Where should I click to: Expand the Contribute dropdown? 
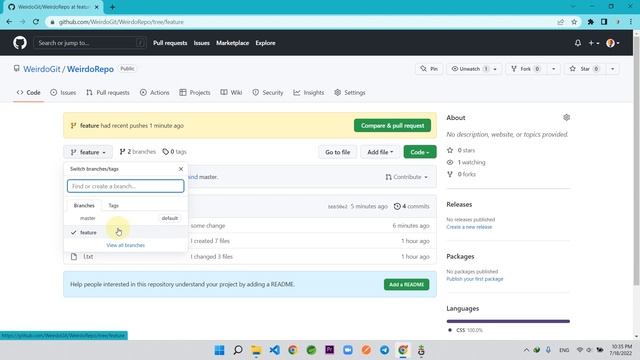tap(406, 177)
